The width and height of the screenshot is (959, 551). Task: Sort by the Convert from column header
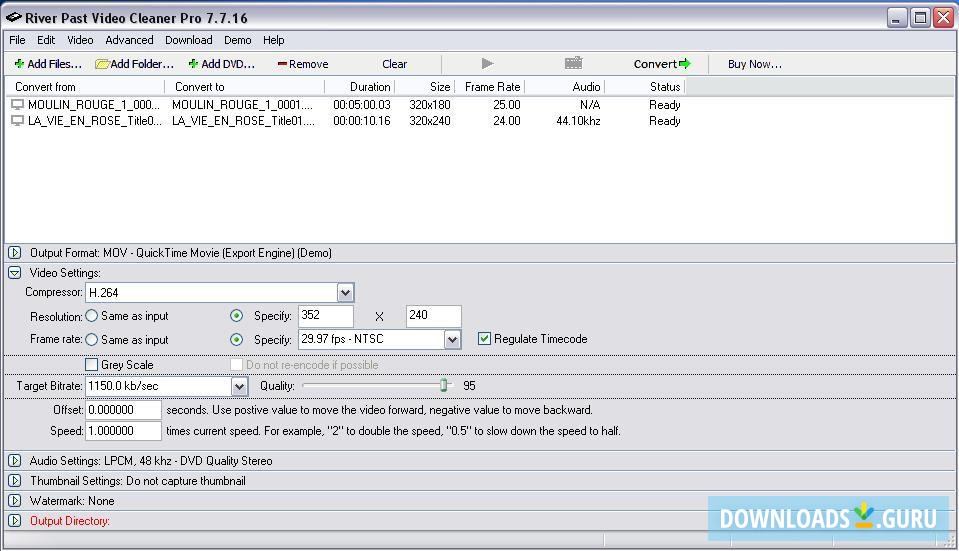85,87
